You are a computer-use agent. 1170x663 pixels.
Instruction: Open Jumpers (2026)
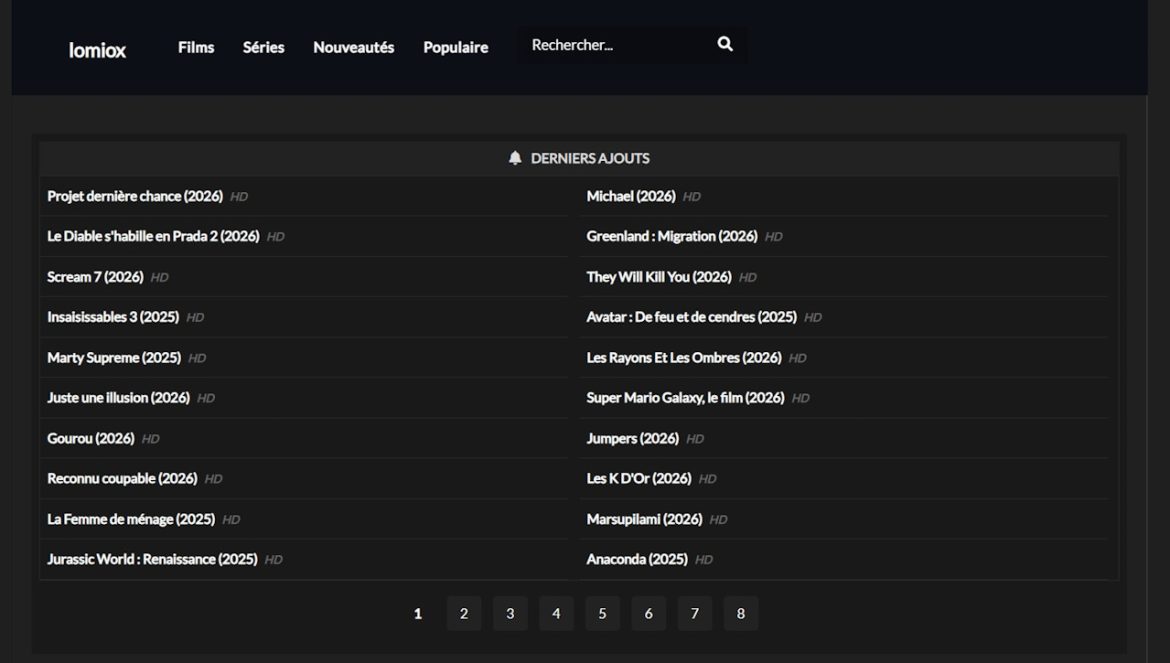click(x=632, y=438)
